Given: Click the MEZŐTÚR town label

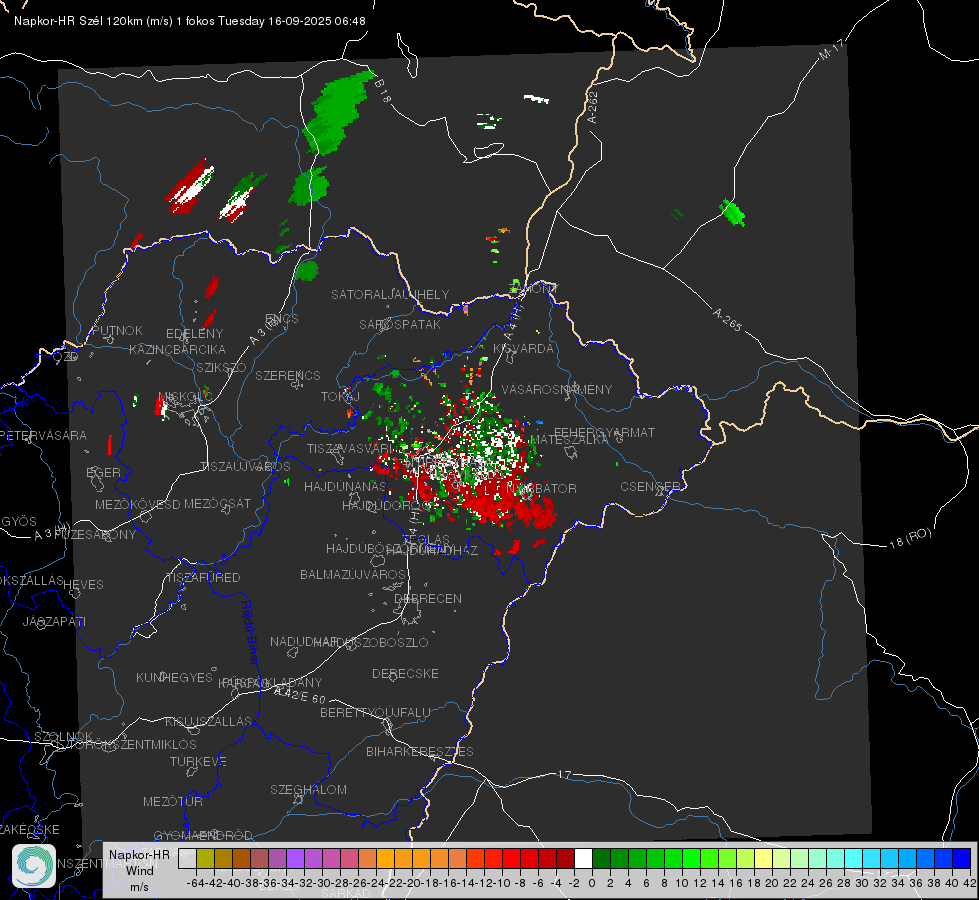Looking at the screenshot, I should [x=172, y=801].
